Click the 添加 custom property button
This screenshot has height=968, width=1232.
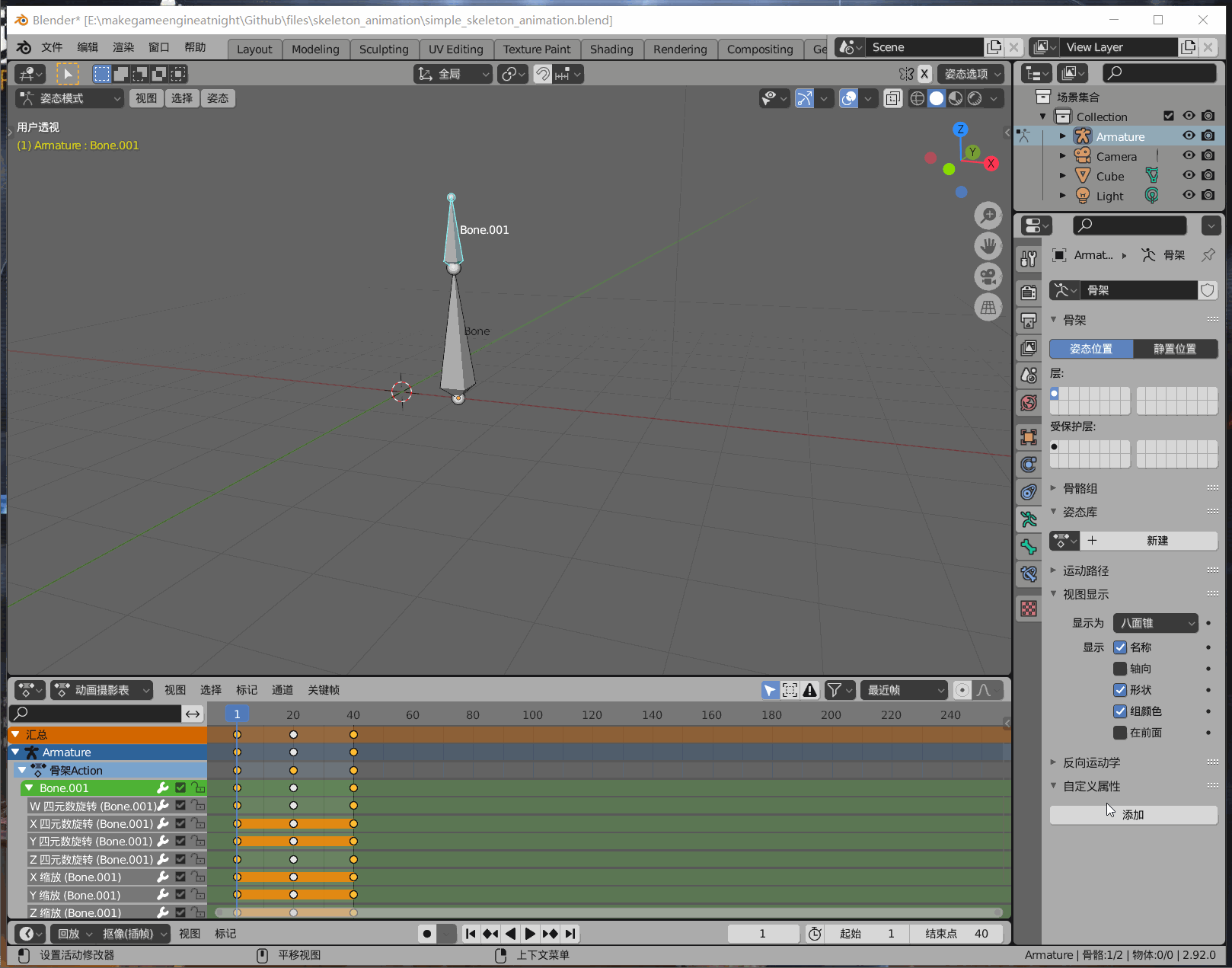point(1133,815)
